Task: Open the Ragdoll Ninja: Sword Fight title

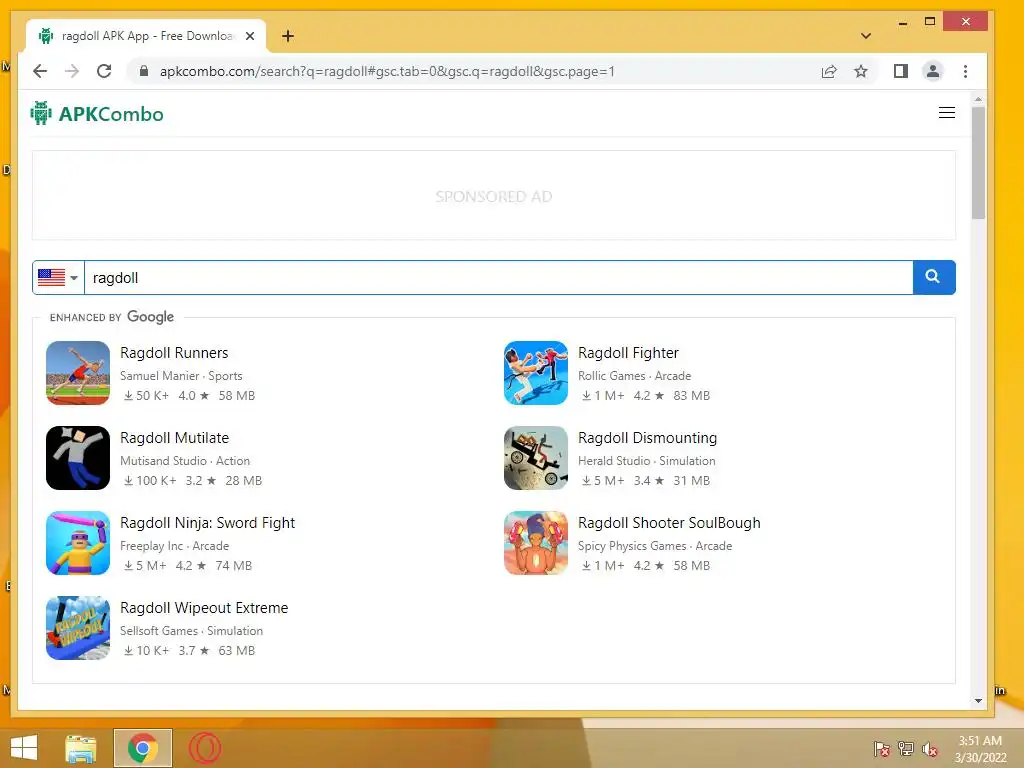Action: point(208,522)
